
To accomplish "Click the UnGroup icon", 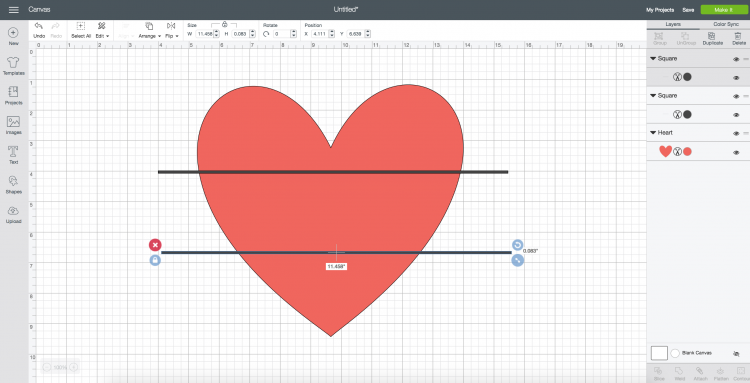I will point(685,39).
